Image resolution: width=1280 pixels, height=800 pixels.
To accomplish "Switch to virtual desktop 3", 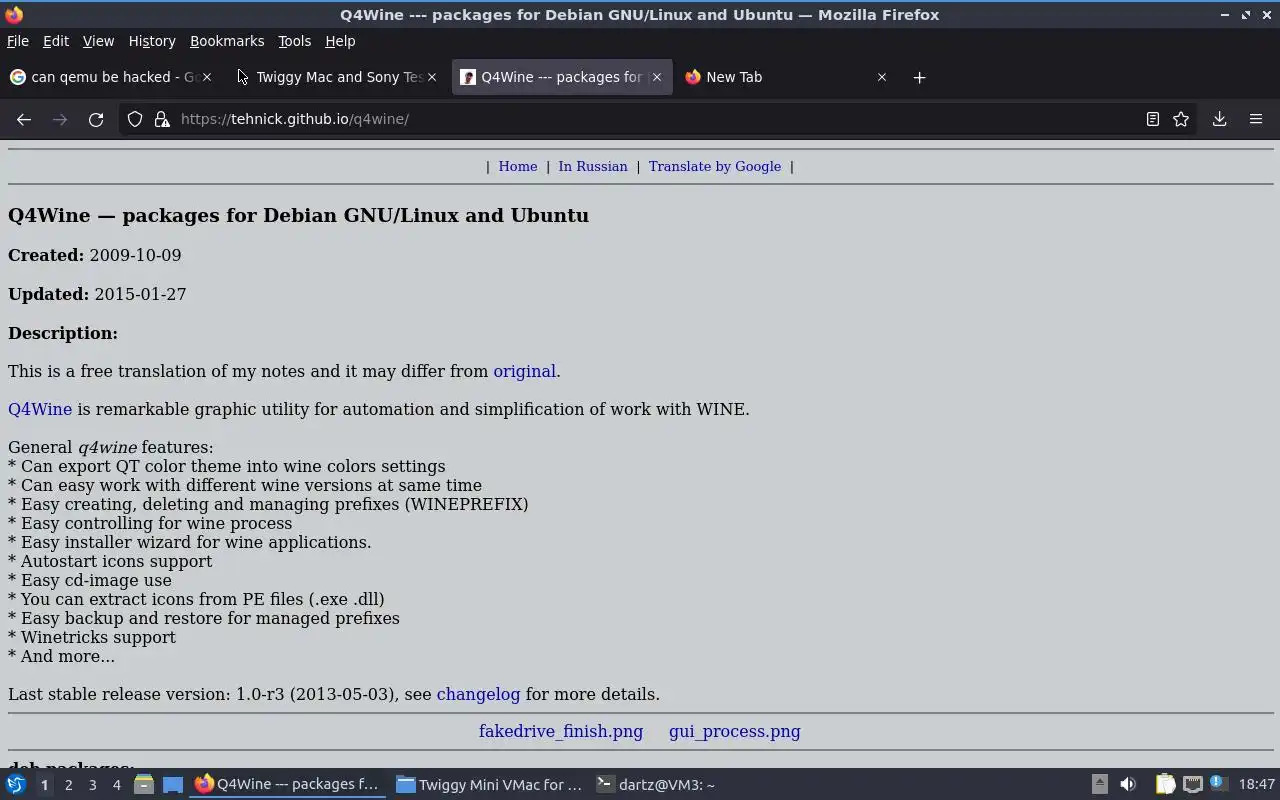I will coord(93,785).
